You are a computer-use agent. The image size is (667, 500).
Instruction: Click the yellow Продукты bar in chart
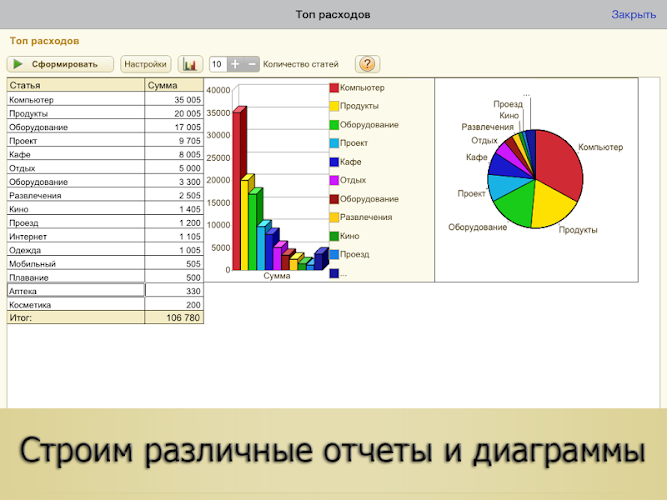pyautogui.click(x=244, y=225)
